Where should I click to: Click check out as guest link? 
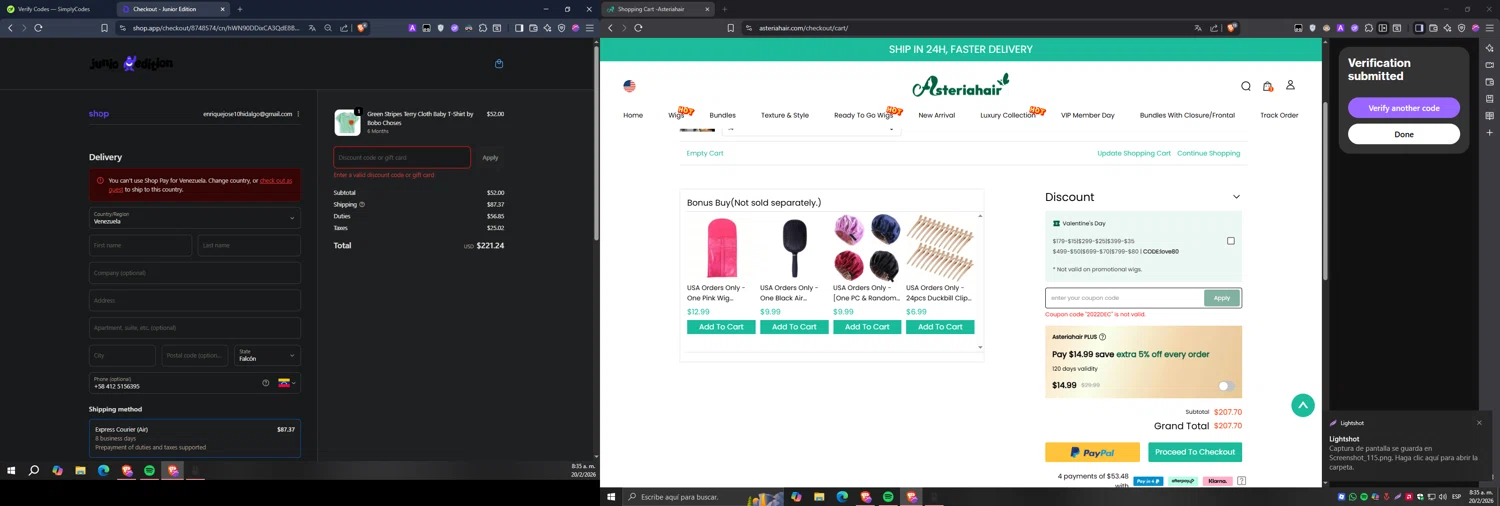pos(202,185)
